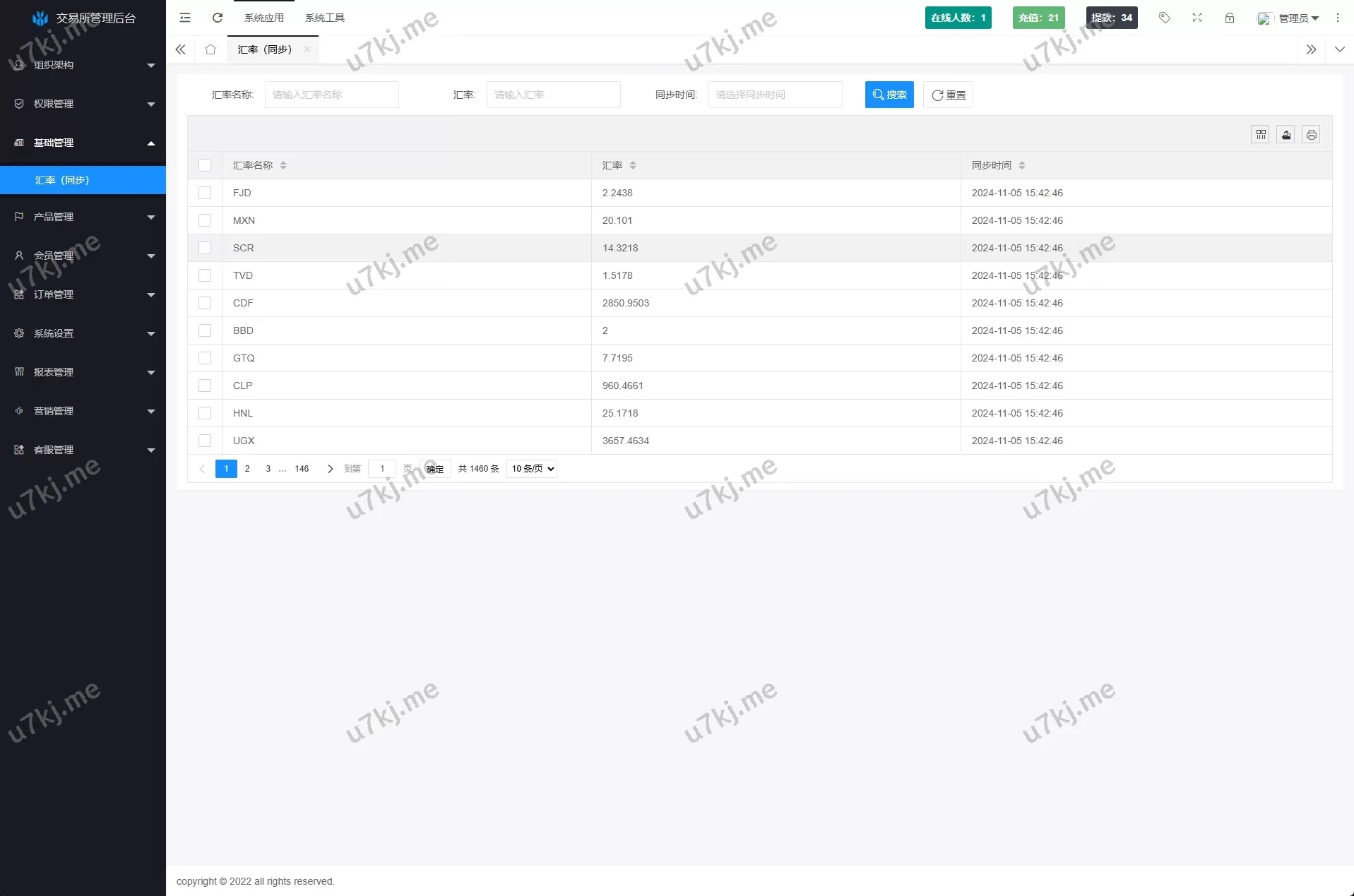Focus the 汇率名称 input field
Viewport: 1354px width, 896px height.
(332, 95)
